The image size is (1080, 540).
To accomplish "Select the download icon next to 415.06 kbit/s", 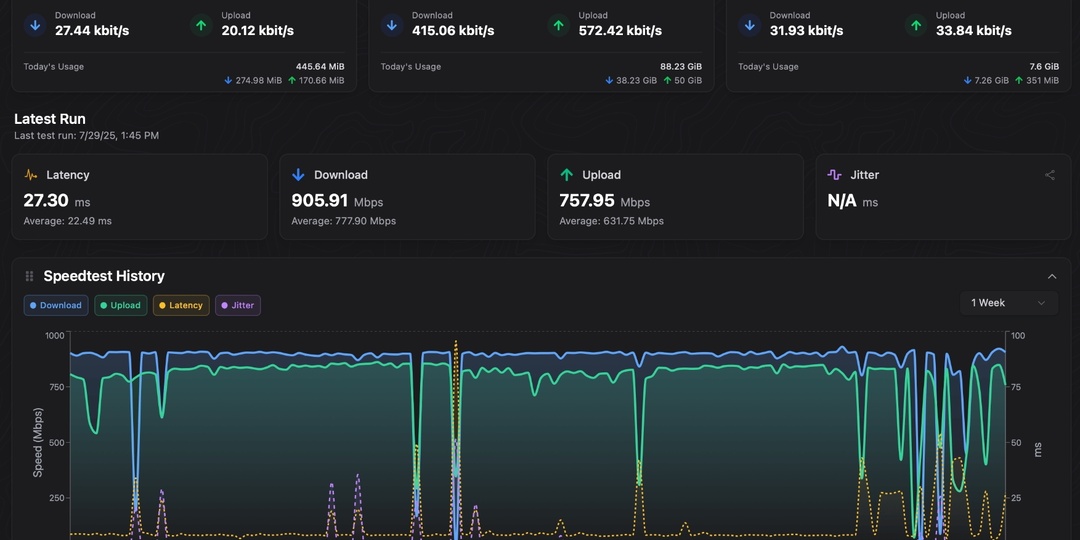I will click(392, 25).
